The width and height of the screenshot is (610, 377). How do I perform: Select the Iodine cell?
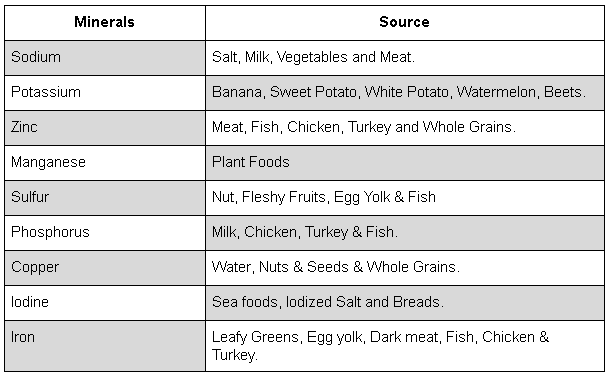pyautogui.click(x=105, y=303)
